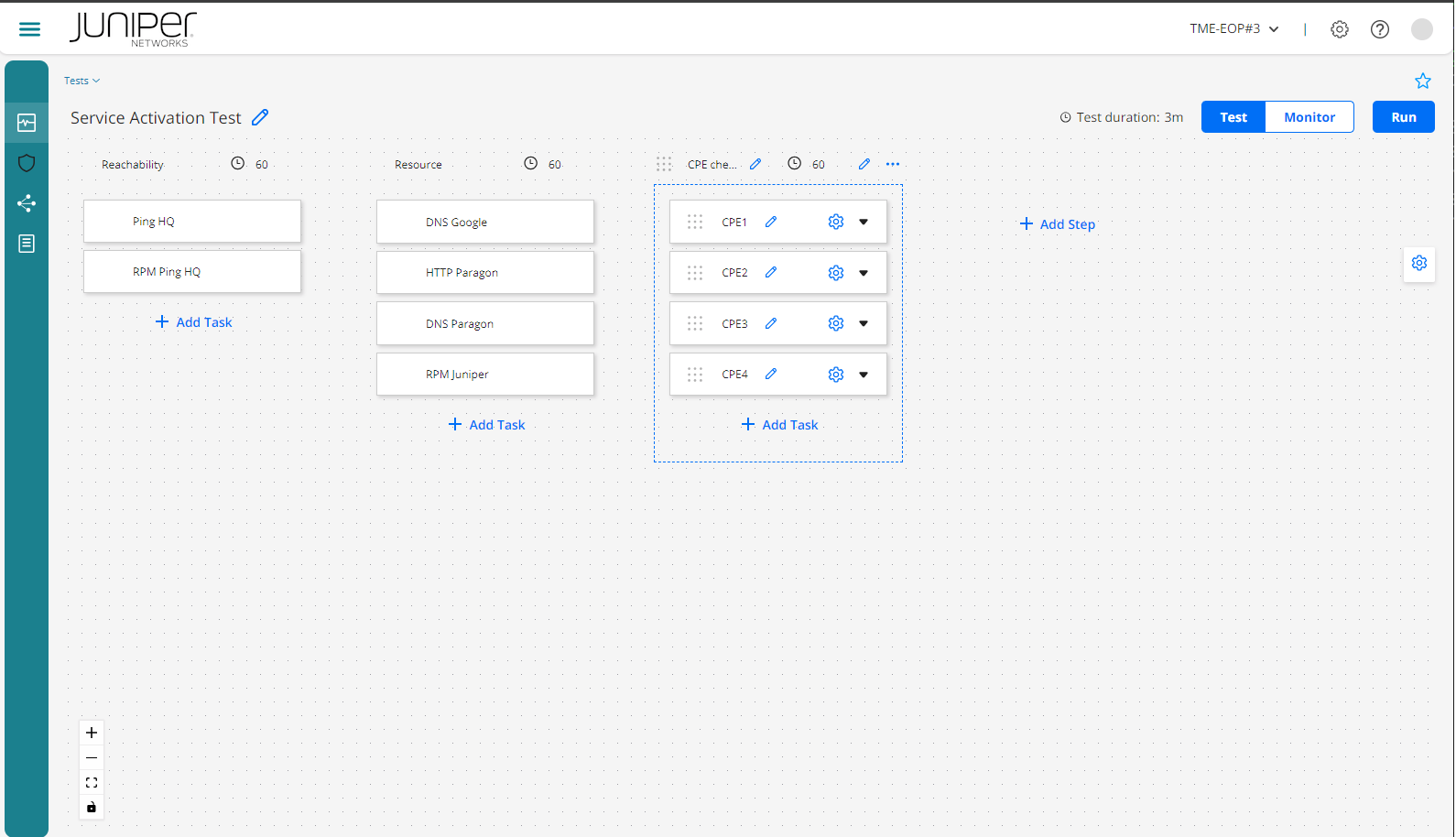Switch to Monitor mode

point(1309,117)
